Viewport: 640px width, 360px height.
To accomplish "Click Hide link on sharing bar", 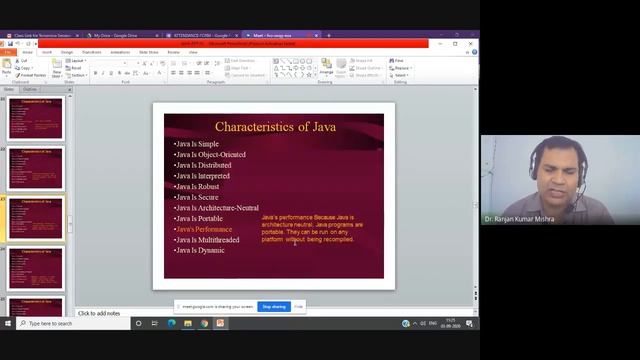I will tap(298, 307).
